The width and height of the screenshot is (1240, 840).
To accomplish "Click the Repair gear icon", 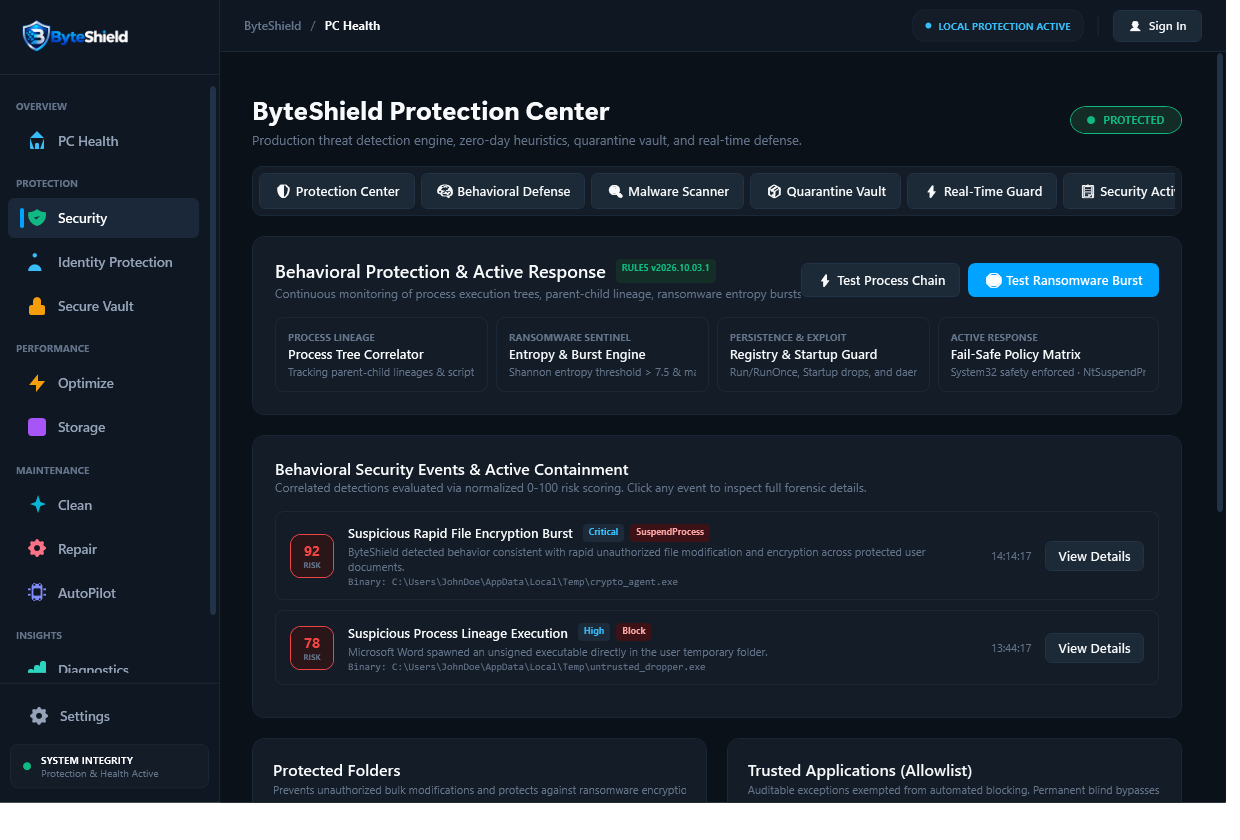I will point(37,549).
